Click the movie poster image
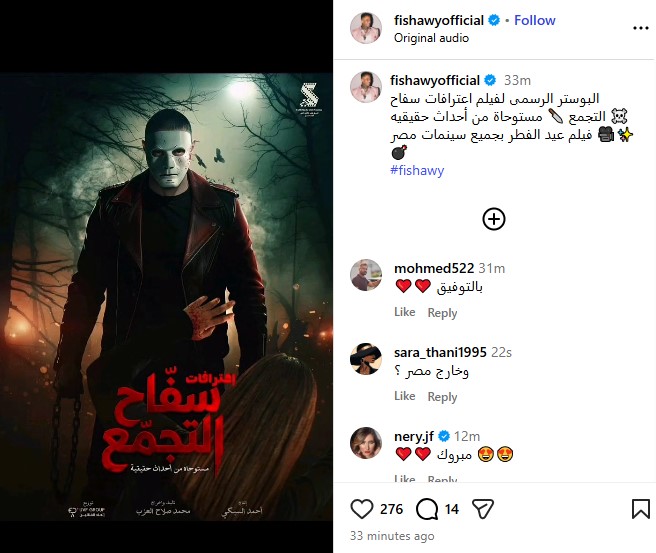Viewport: 656px width, 553px height. [167, 297]
